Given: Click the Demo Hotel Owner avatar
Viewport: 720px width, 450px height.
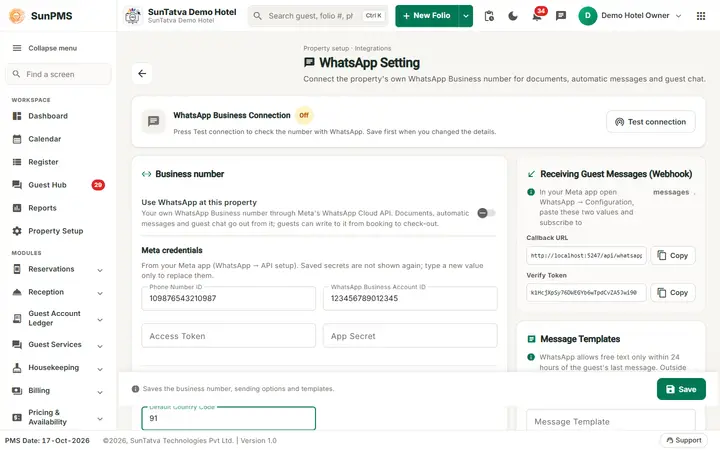Looking at the screenshot, I should coord(587,16).
